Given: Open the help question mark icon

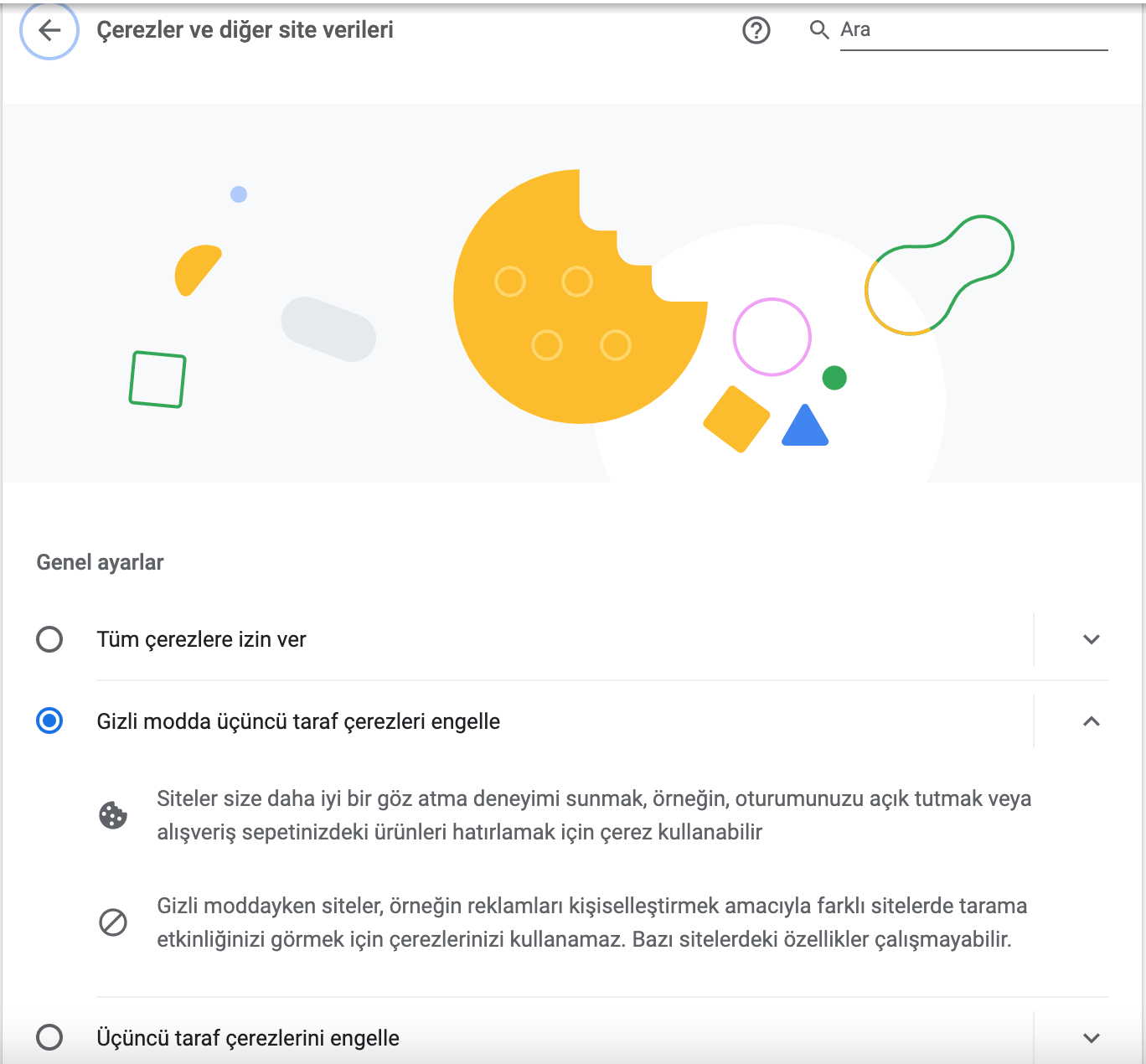Looking at the screenshot, I should point(756,31).
